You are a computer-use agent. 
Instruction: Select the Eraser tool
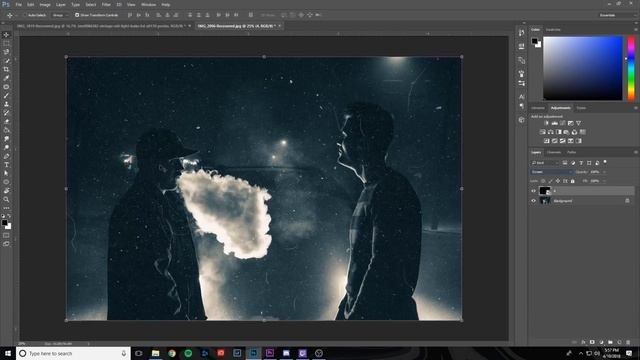pyautogui.click(x=6, y=122)
